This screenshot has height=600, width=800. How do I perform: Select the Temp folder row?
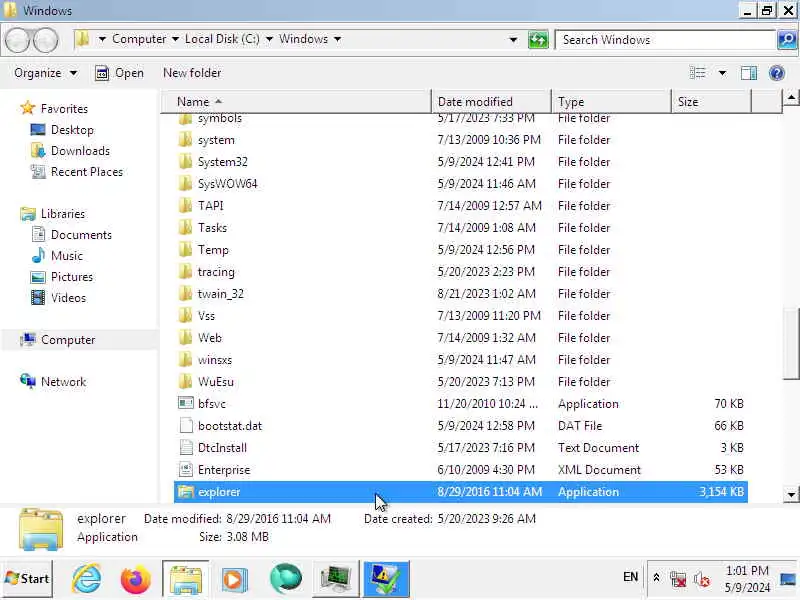(x=461, y=249)
